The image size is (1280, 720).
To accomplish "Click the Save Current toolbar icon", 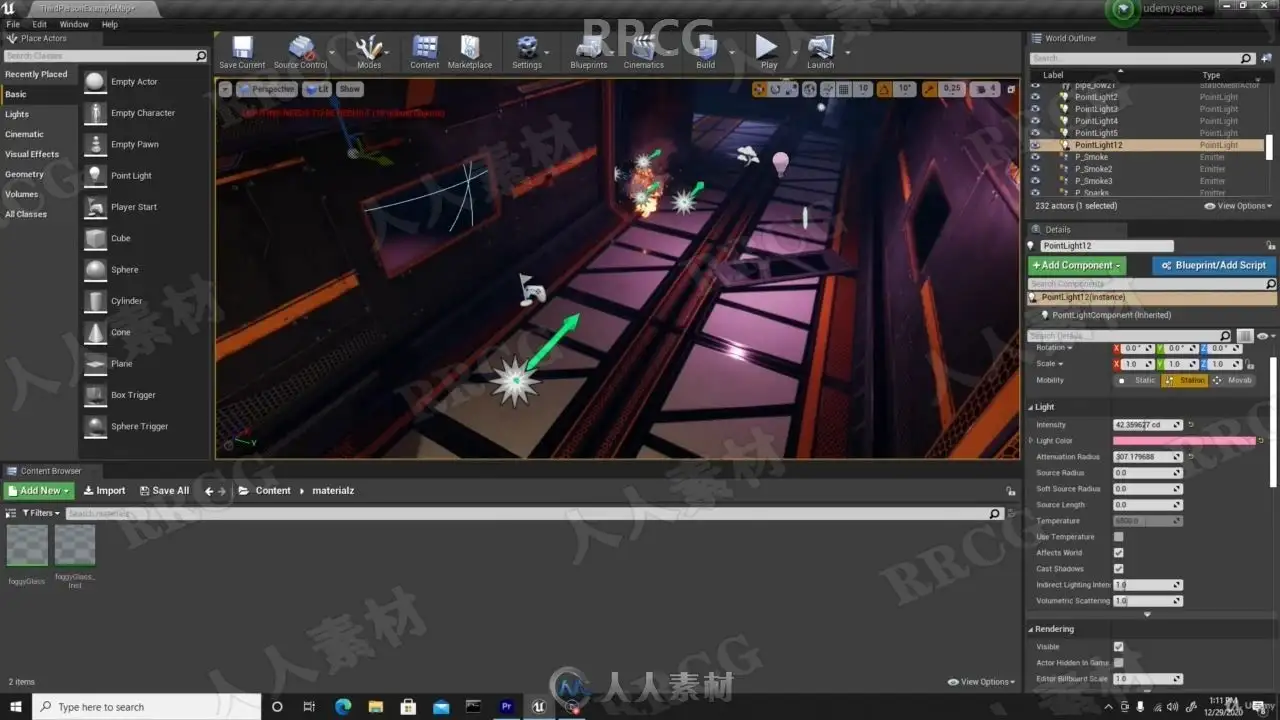I will [x=242, y=52].
